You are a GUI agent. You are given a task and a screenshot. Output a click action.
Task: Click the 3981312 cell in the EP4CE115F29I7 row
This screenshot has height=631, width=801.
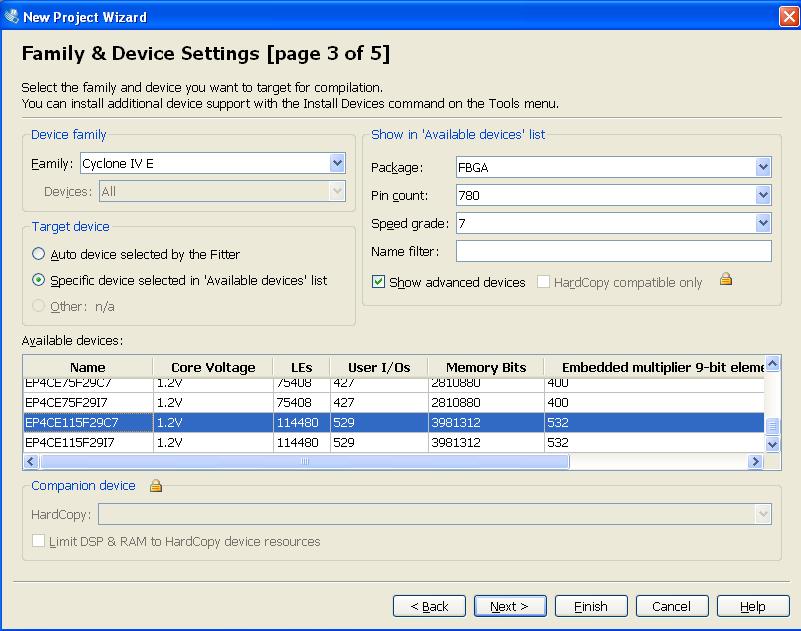[486, 442]
